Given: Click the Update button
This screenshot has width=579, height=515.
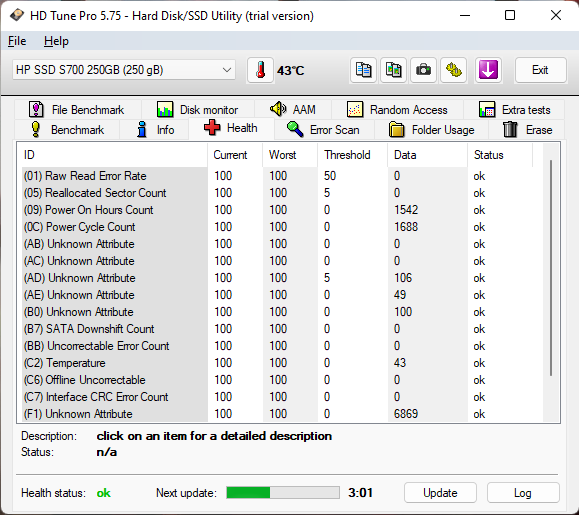Looking at the screenshot, I should (x=440, y=493).
